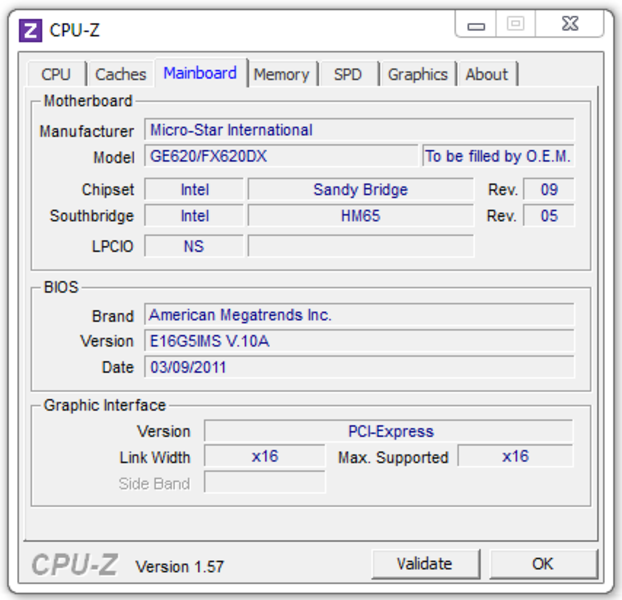The width and height of the screenshot is (622, 600).
Task: Click the Max. Supported label
Action: (x=393, y=458)
